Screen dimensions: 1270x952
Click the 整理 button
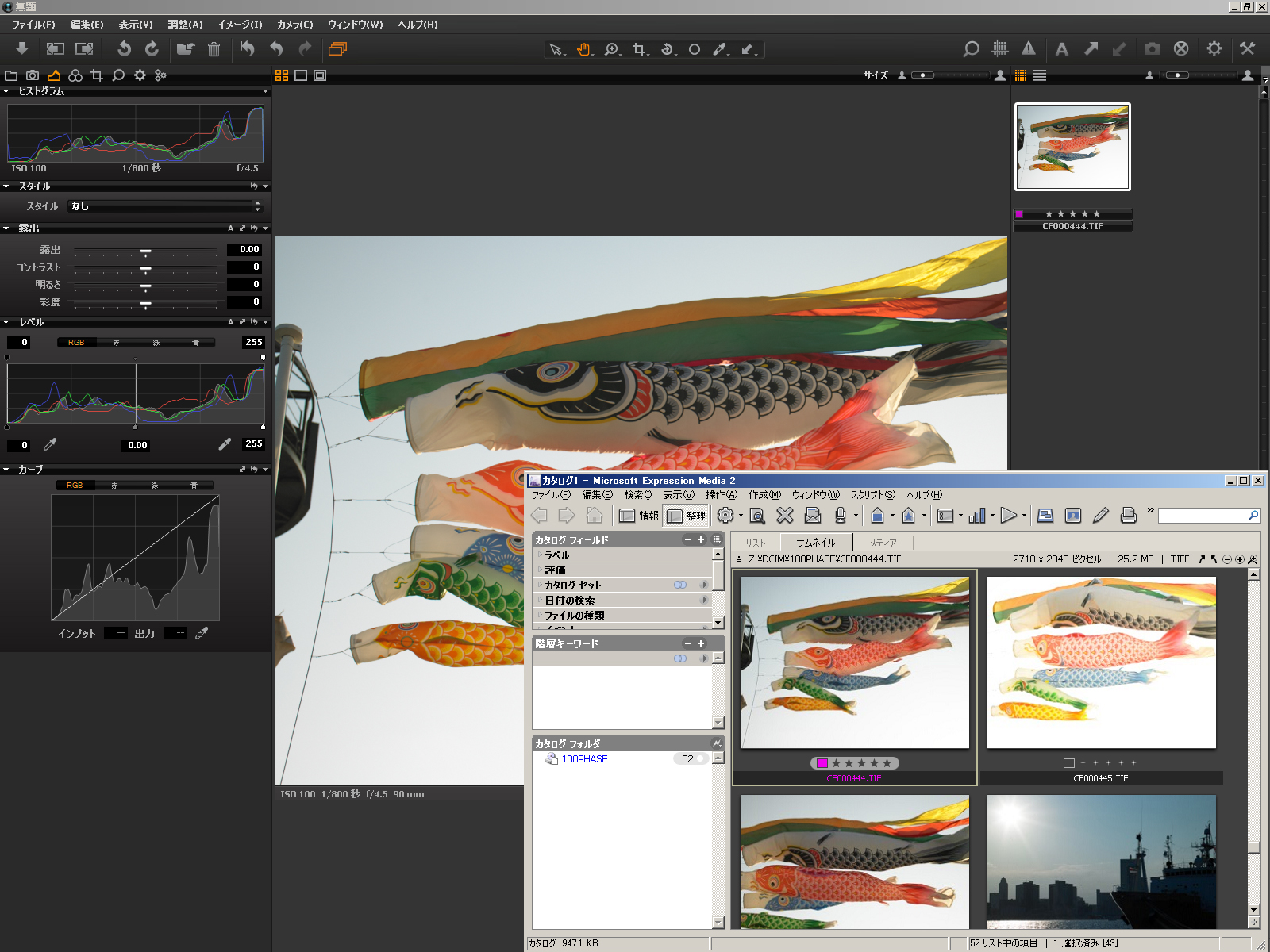(687, 516)
